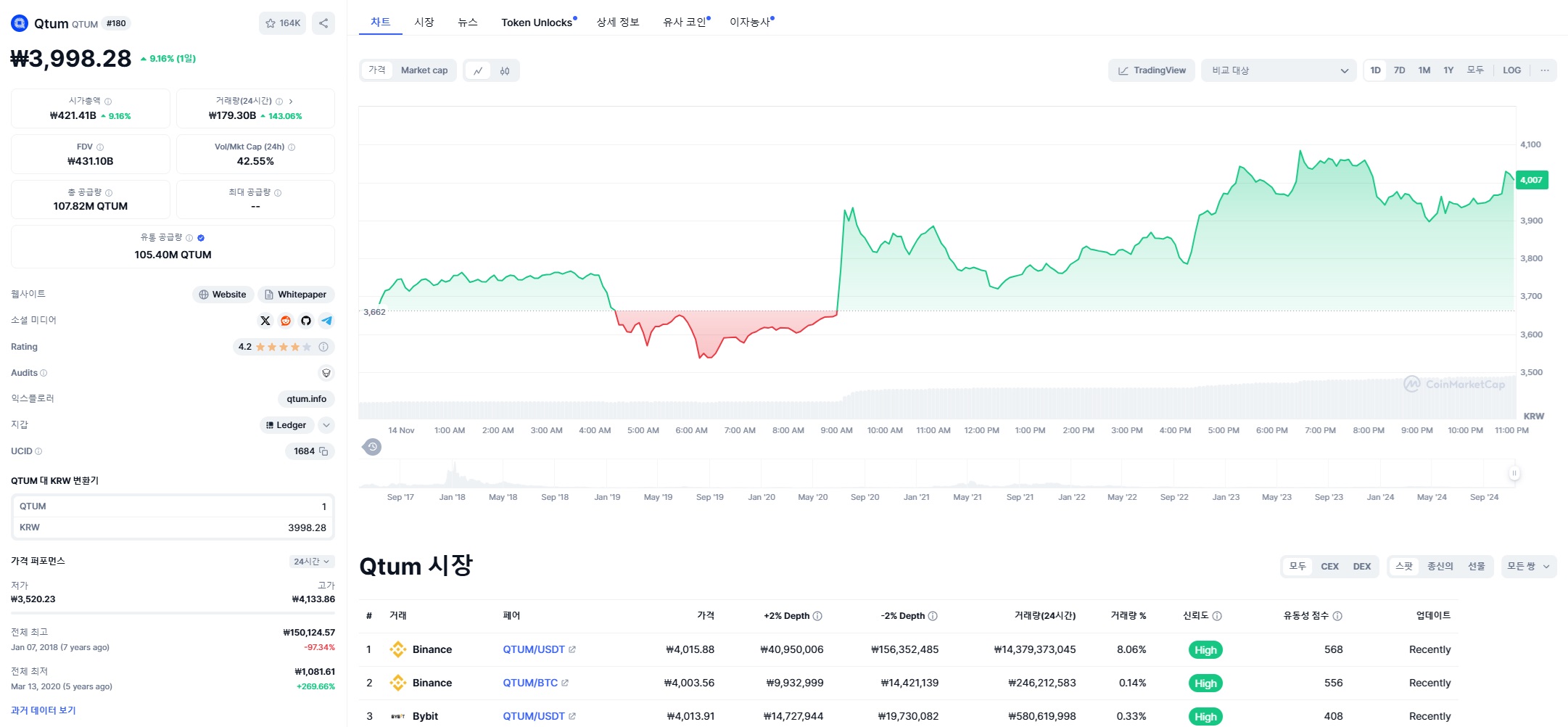Click the liquidity score info icon
The width and height of the screenshot is (1568, 727).
[x=1337, y=616]
